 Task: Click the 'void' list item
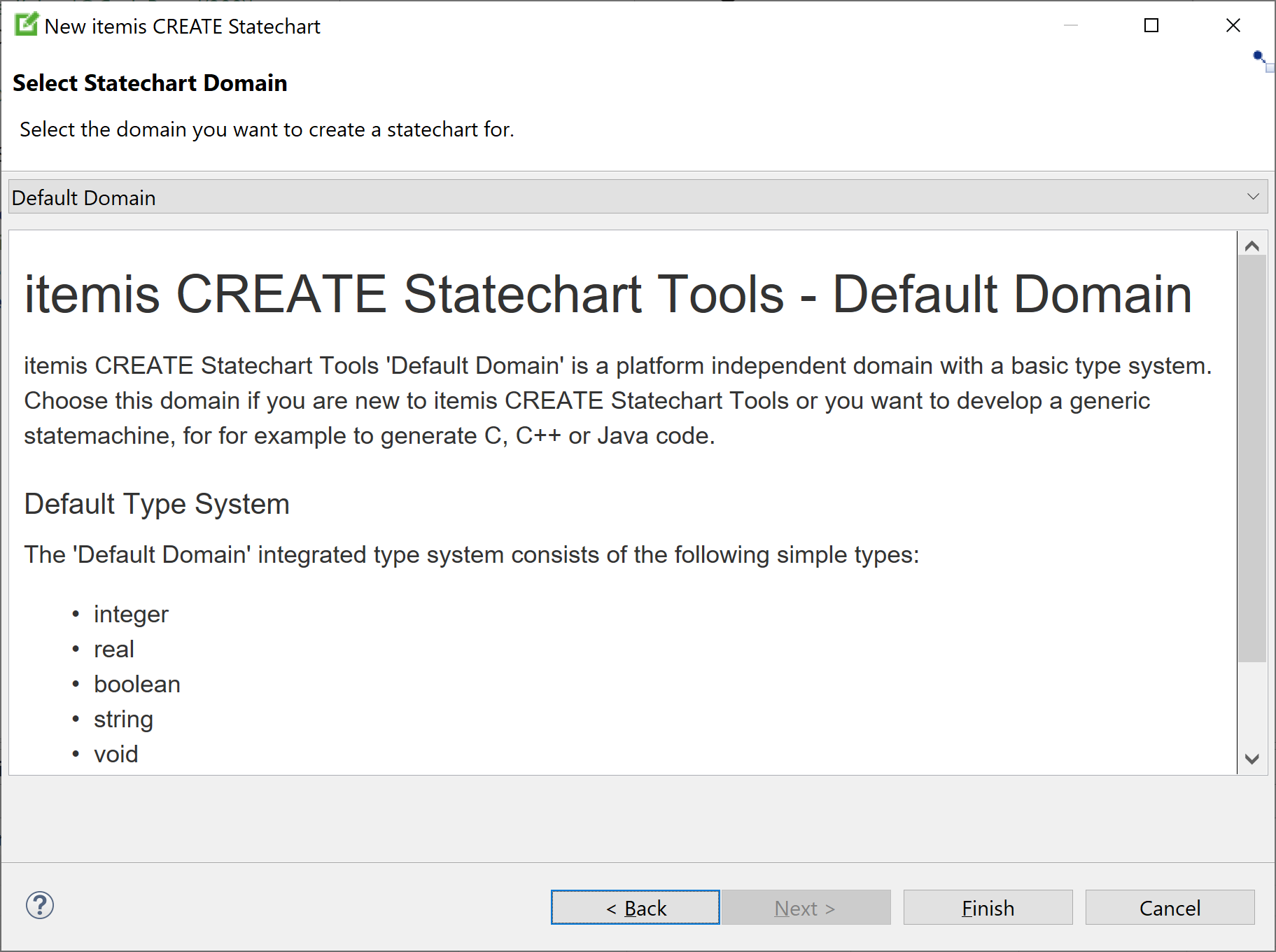(116, 754)
